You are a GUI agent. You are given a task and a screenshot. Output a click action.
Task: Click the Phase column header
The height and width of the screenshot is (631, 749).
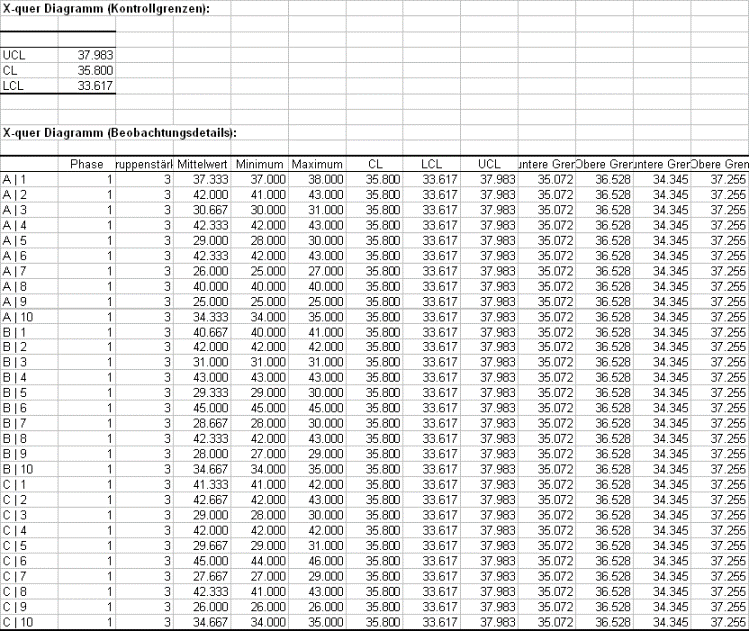point(87,163)
